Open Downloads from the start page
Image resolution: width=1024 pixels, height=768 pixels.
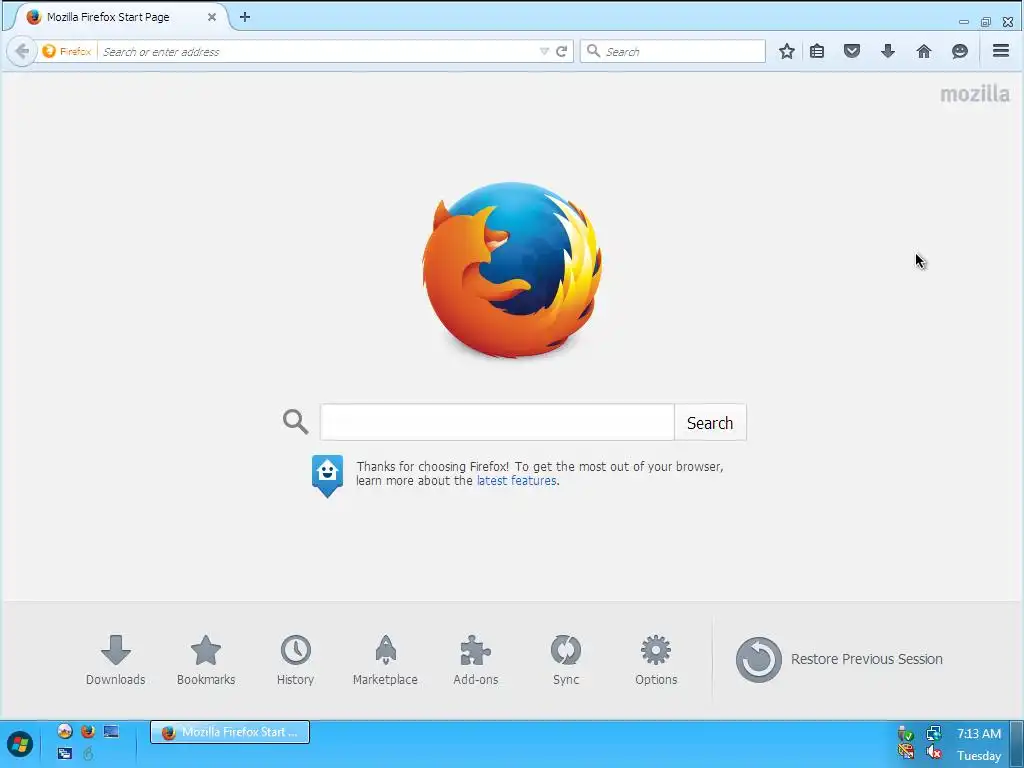(116, 660)
